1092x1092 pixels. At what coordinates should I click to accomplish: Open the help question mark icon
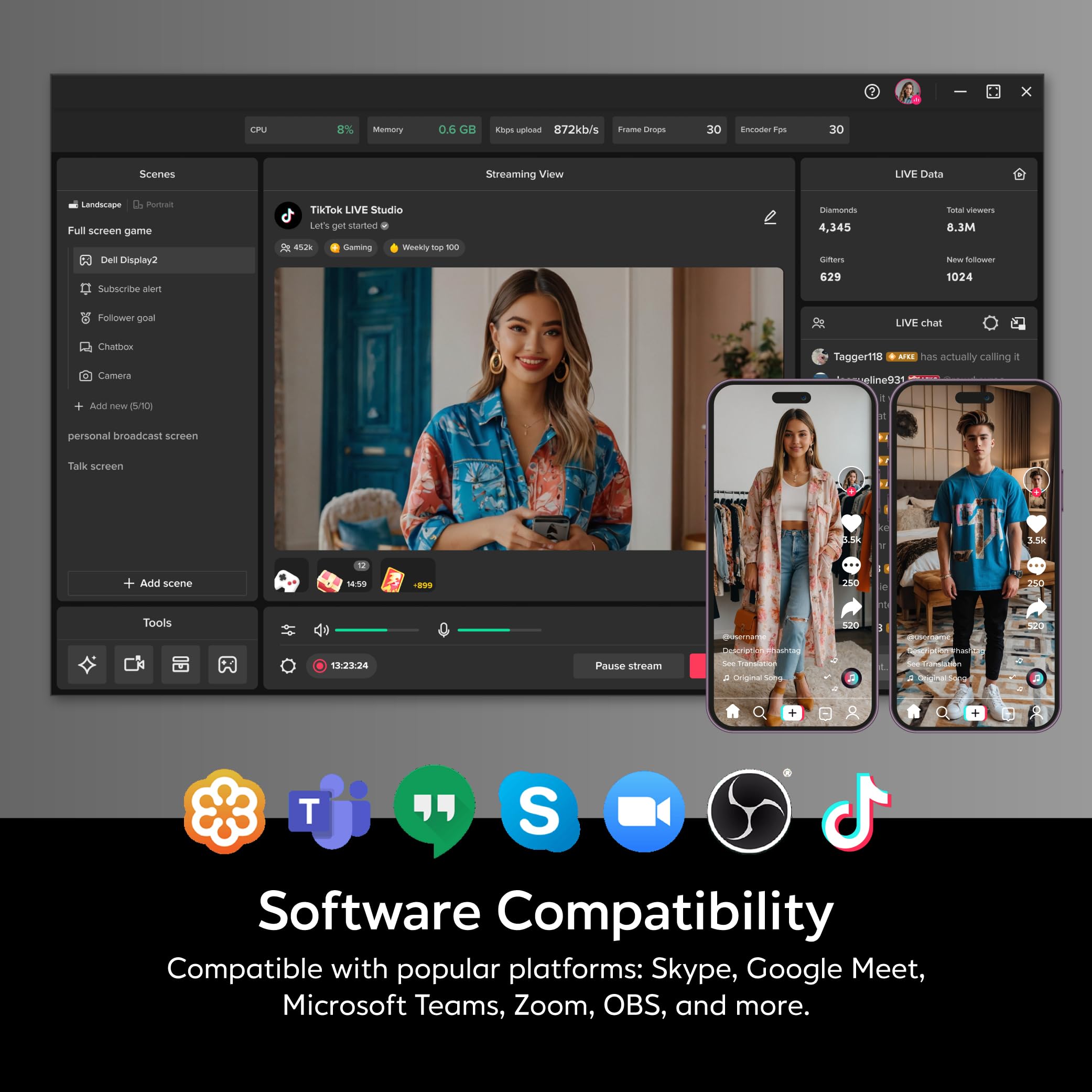pyautogui.click(x=872, y=92)
